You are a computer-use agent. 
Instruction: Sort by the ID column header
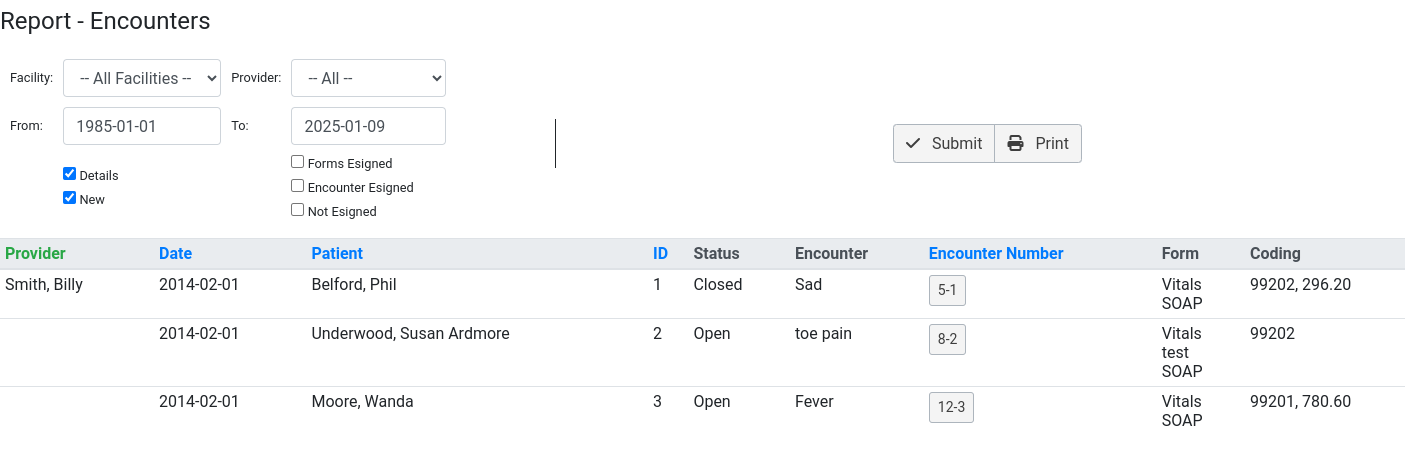pos(660,254)
